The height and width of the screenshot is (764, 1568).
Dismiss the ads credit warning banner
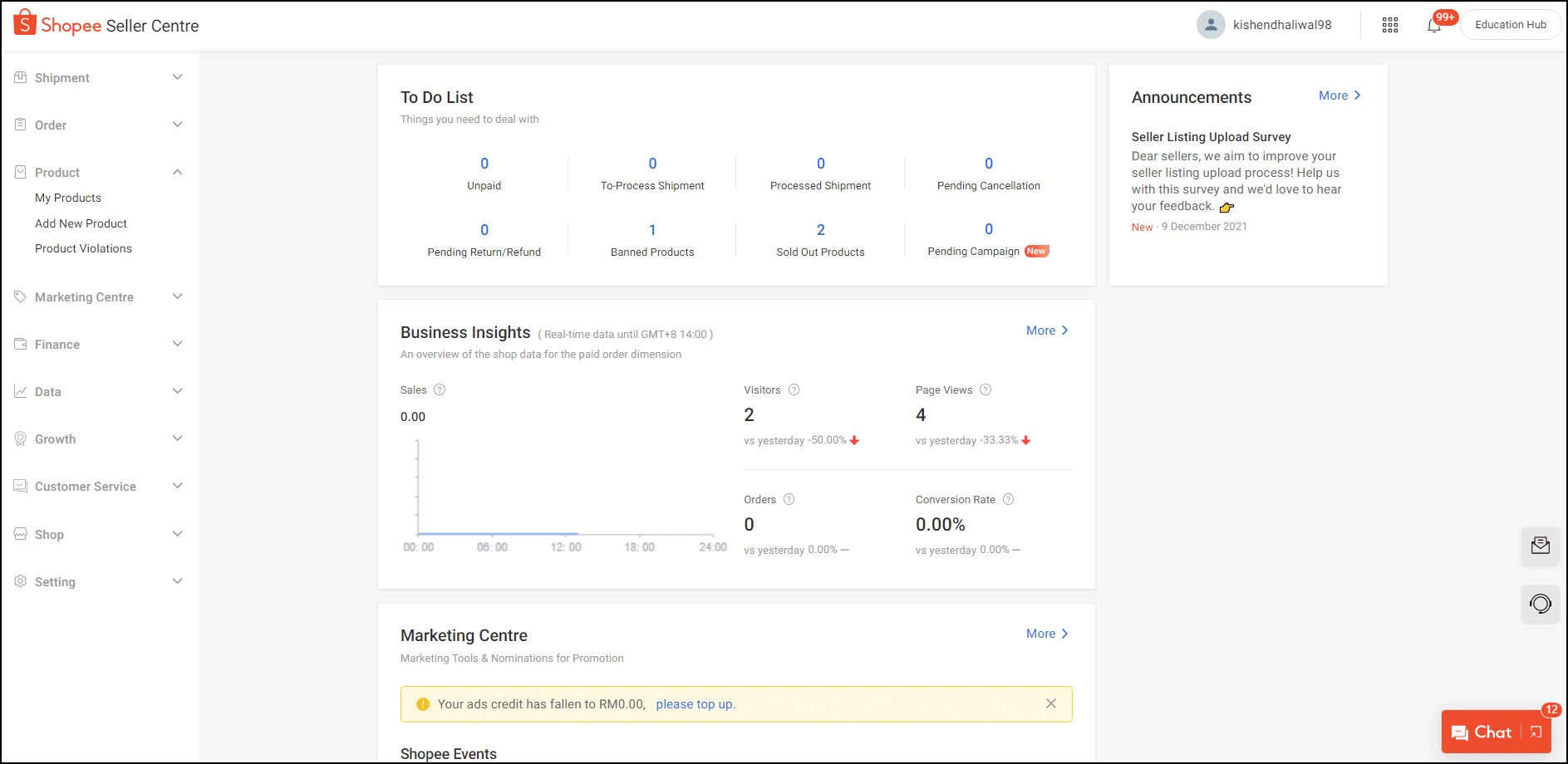(x=1050, y=703)
